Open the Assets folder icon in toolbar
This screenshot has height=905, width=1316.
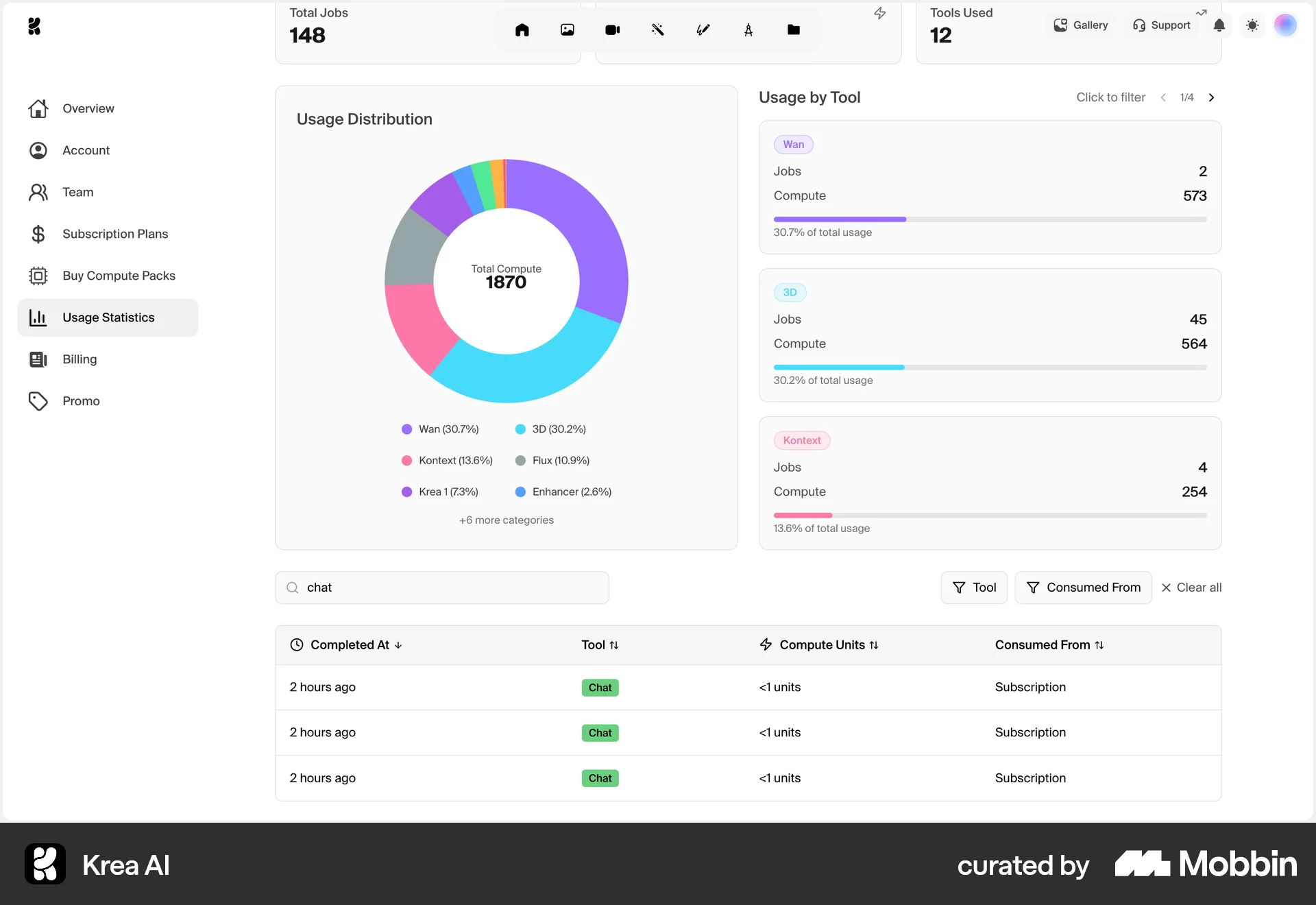(794, 29)
